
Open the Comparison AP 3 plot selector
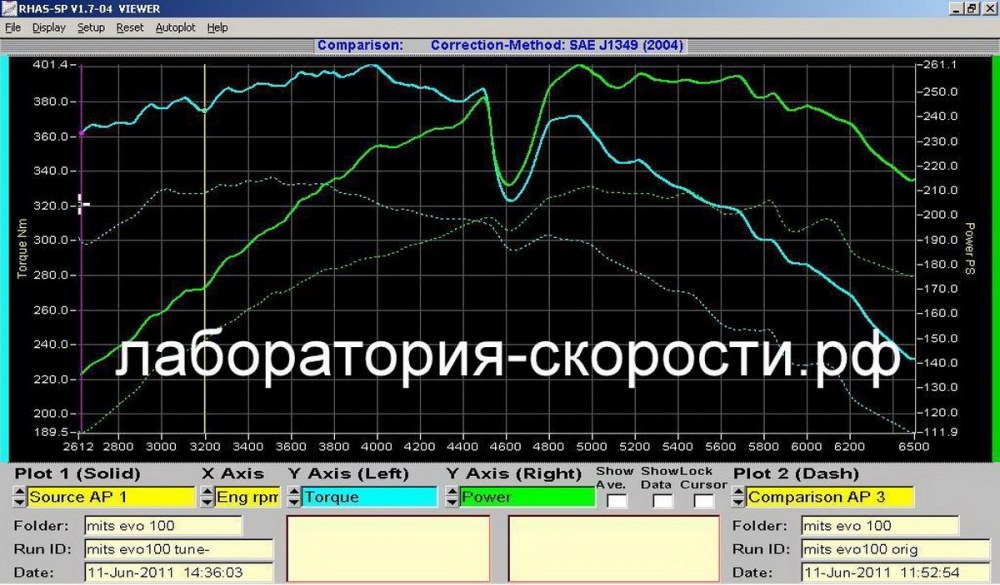pyautogui.click(x=830, y=497)
